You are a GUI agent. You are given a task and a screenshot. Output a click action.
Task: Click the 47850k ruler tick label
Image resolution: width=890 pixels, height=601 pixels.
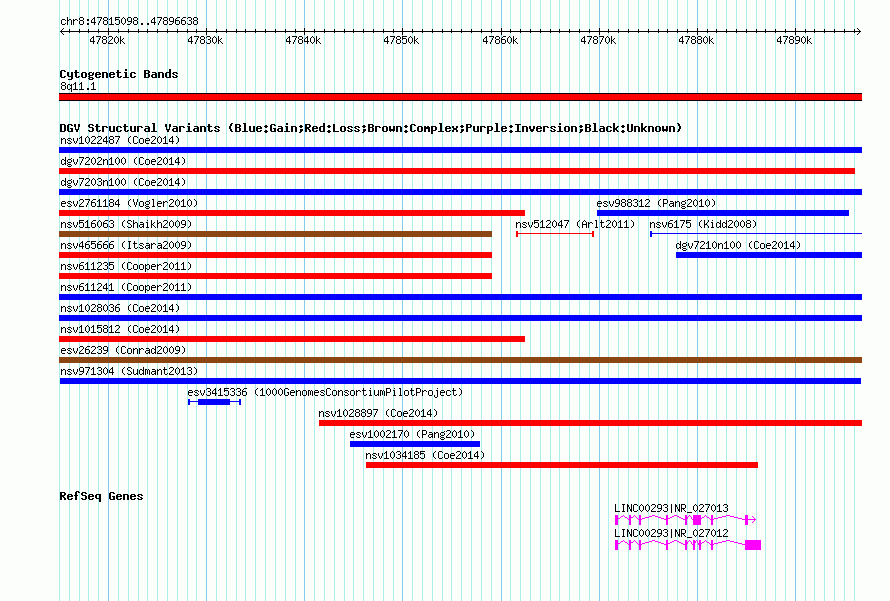[401, 40]
